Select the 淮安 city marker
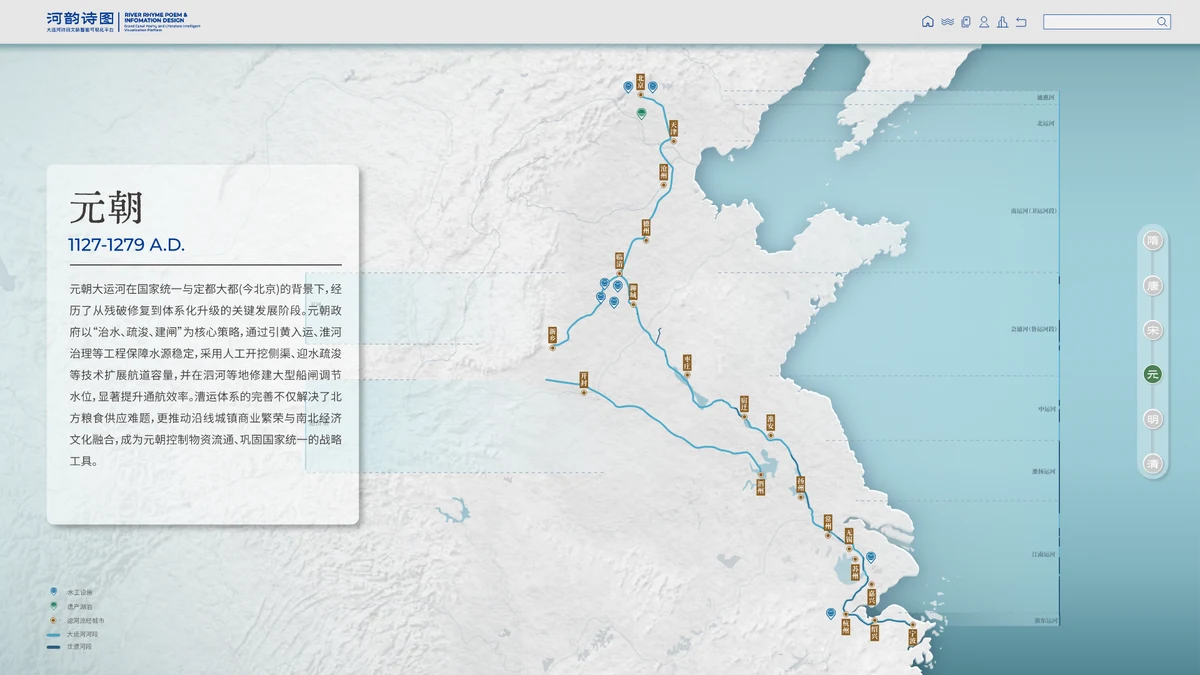 [771, 424]
